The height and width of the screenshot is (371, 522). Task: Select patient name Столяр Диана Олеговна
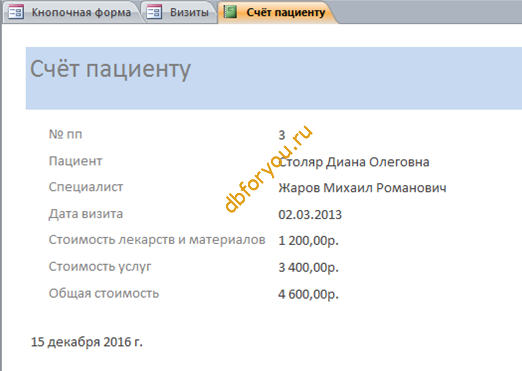[x=354, y=162]
